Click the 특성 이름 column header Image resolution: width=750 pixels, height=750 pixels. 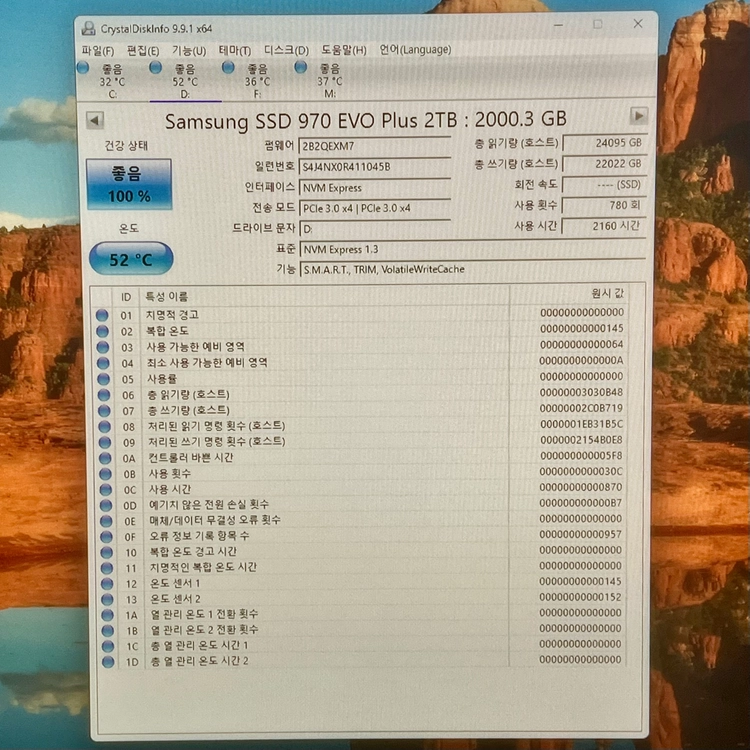click(x=325, y=296)
